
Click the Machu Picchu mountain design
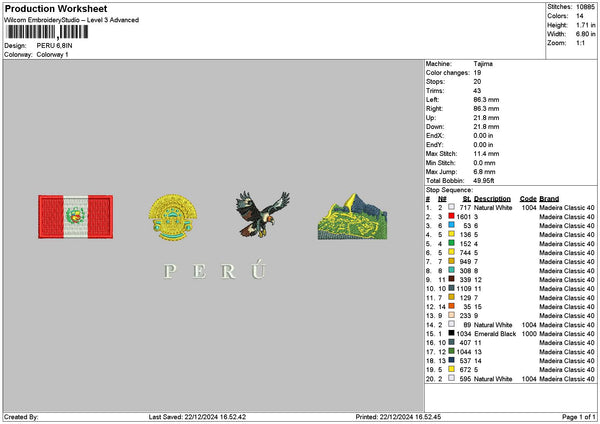pos(352,217)
